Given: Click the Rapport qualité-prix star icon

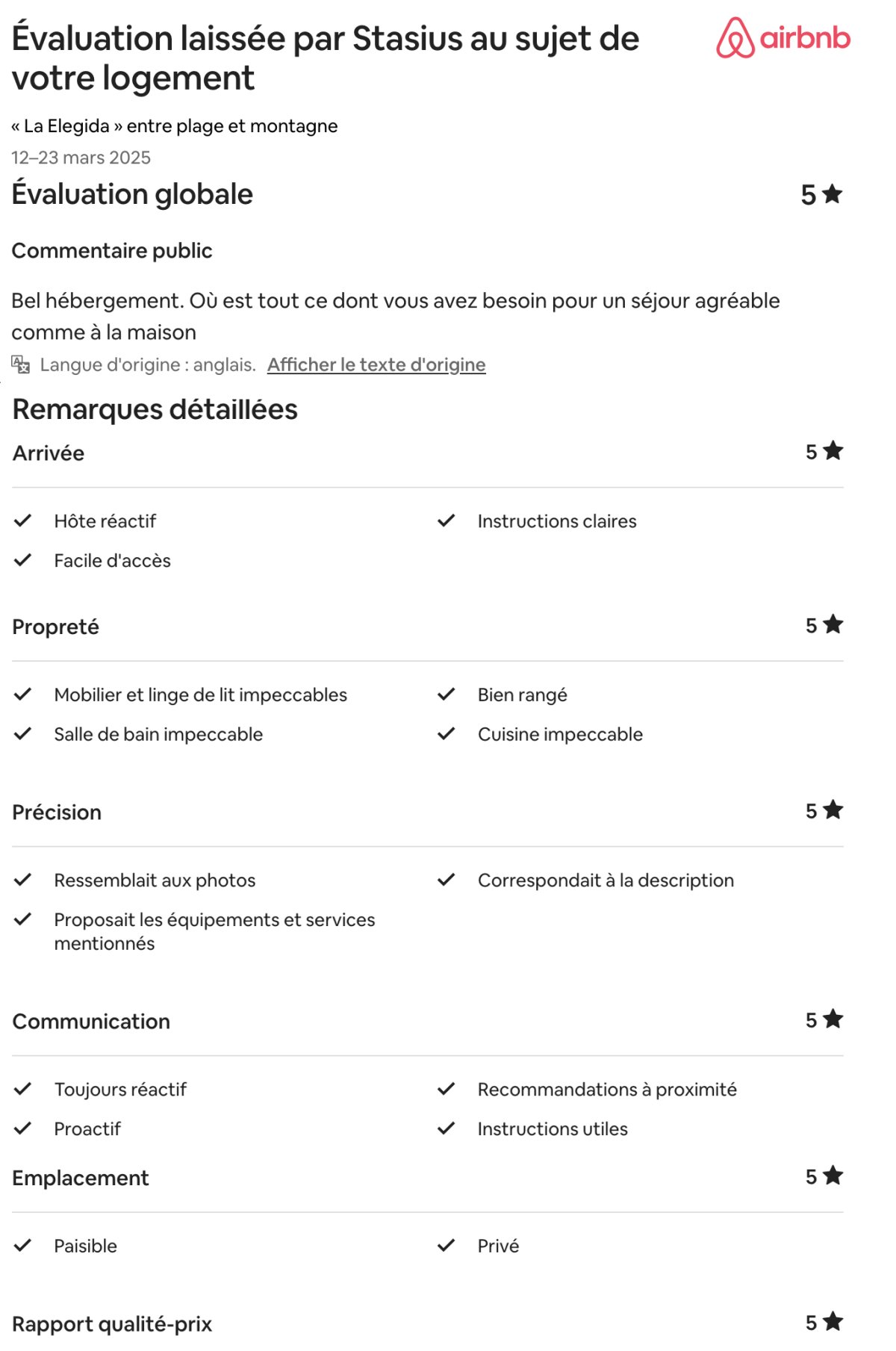Looking at the screenshot, I should point(833,1322).
